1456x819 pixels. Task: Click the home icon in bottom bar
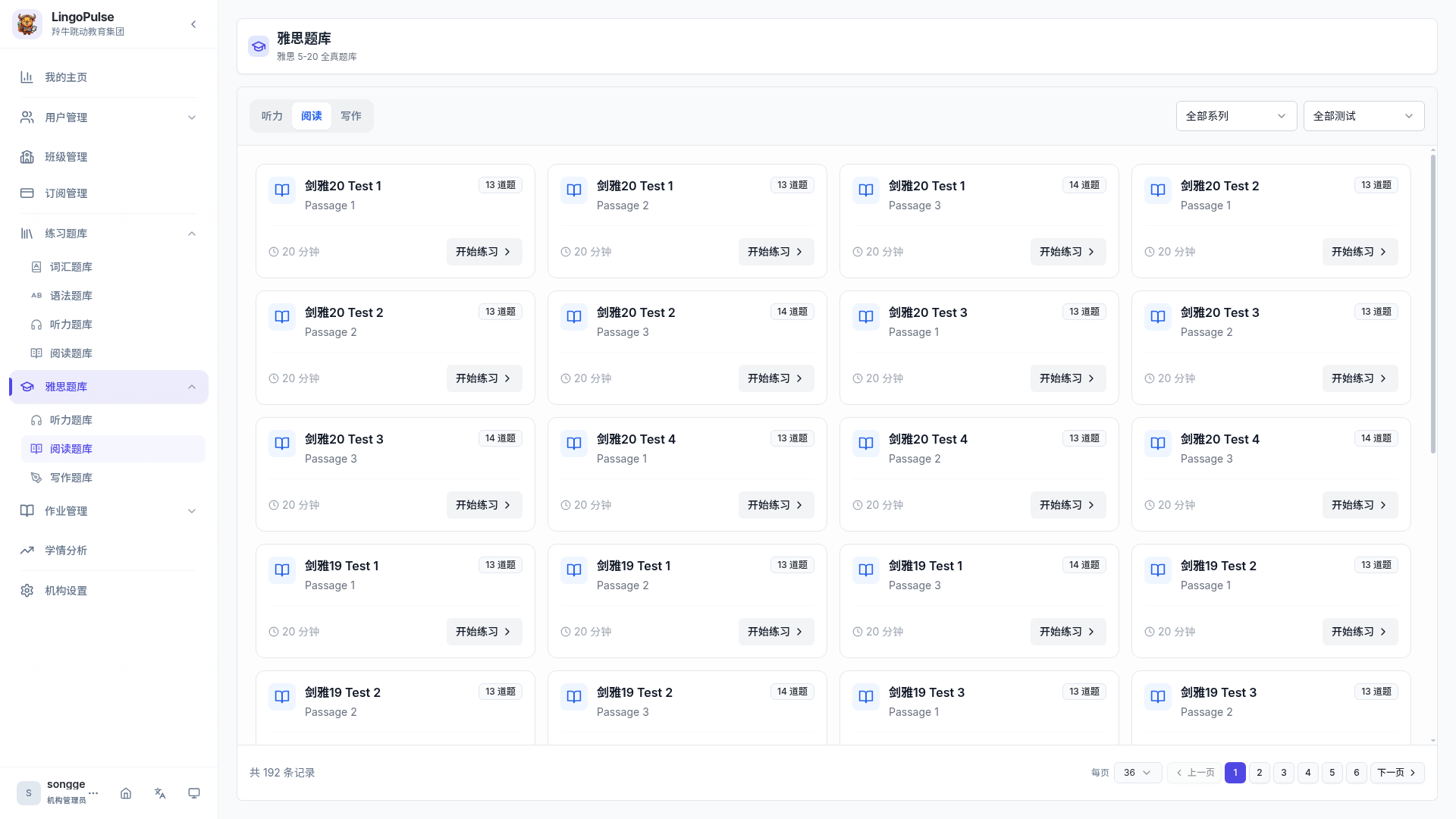coord(126,793)
